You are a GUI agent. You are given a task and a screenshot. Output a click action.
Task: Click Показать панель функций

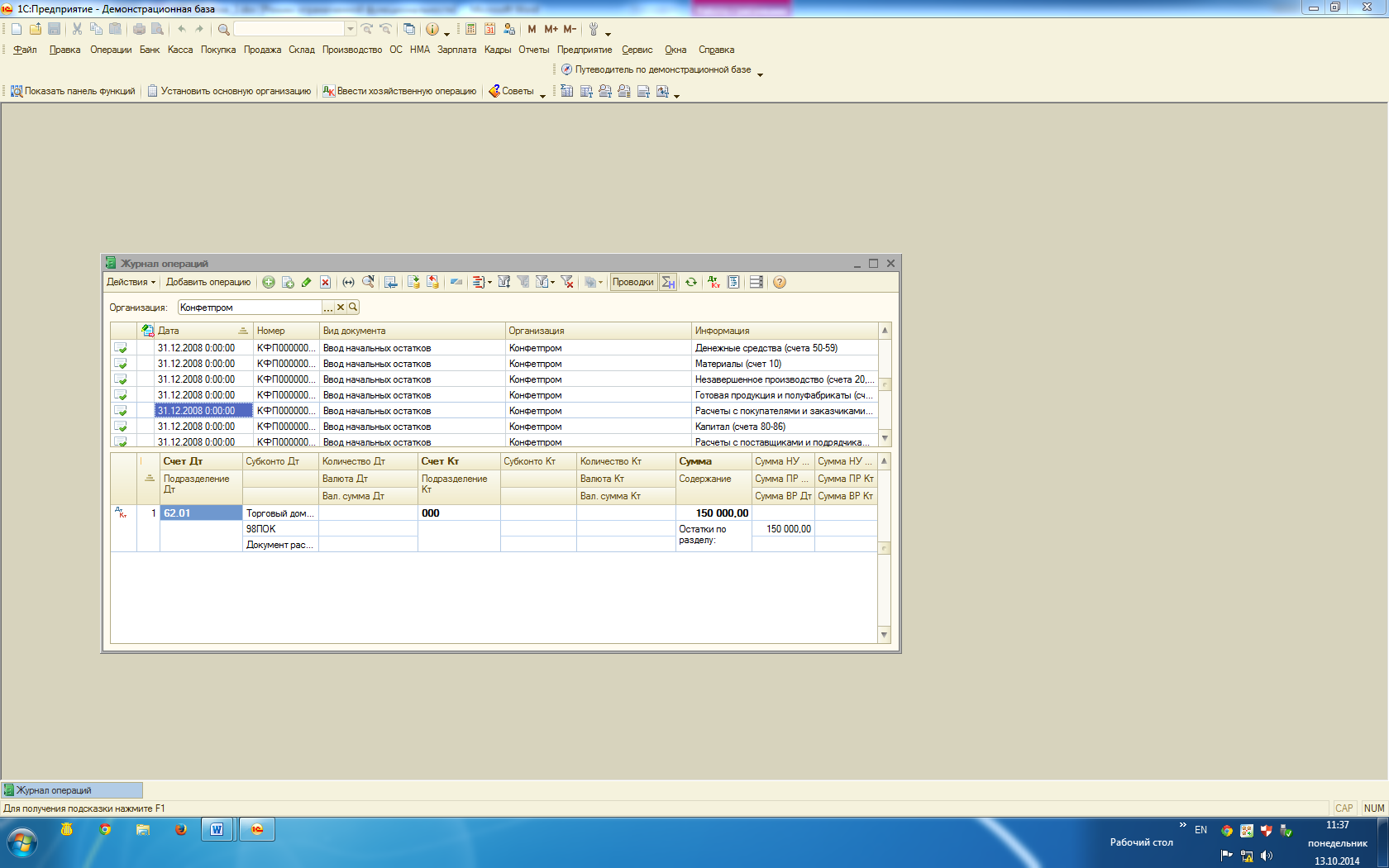tap(73, 91)
